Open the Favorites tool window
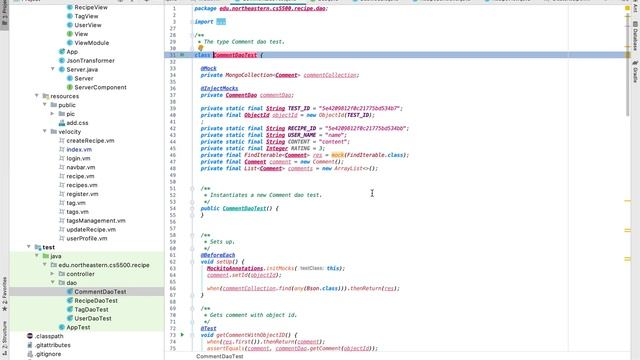 pos(4,294)
